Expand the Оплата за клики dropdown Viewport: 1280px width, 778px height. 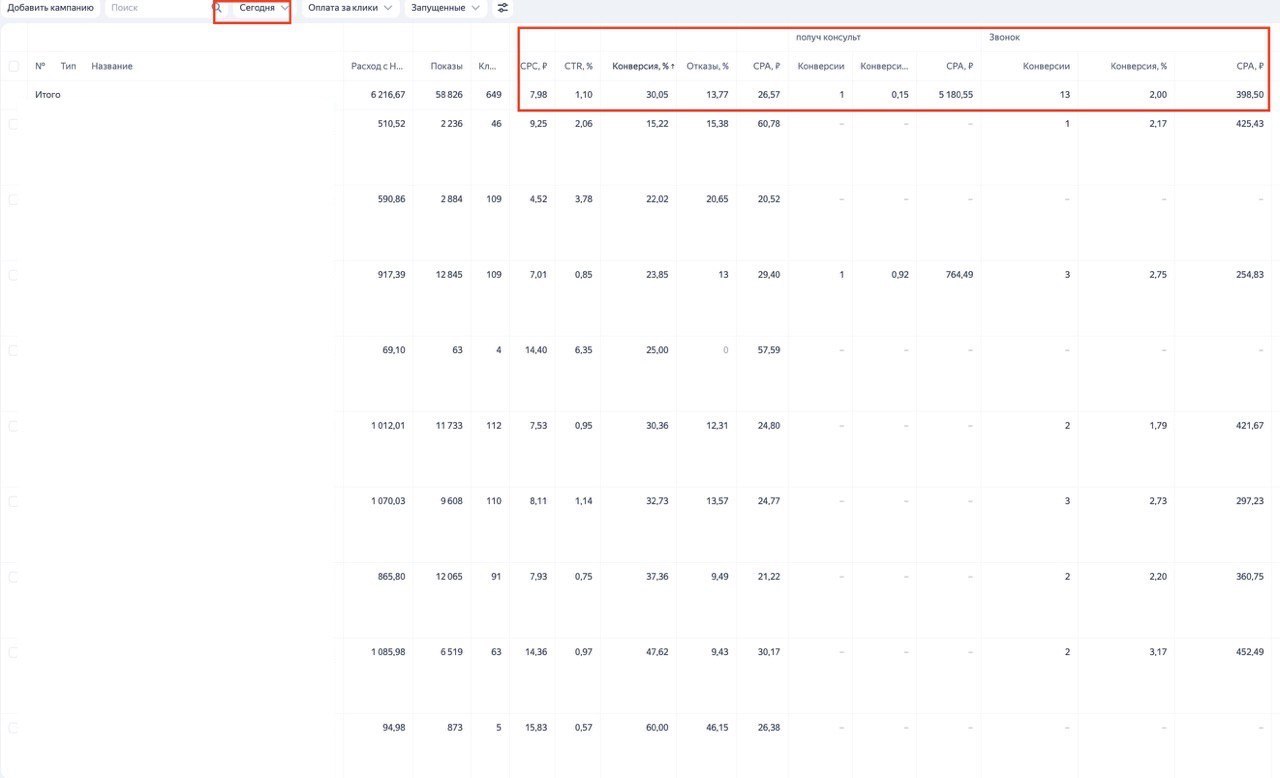pos(349,8)
